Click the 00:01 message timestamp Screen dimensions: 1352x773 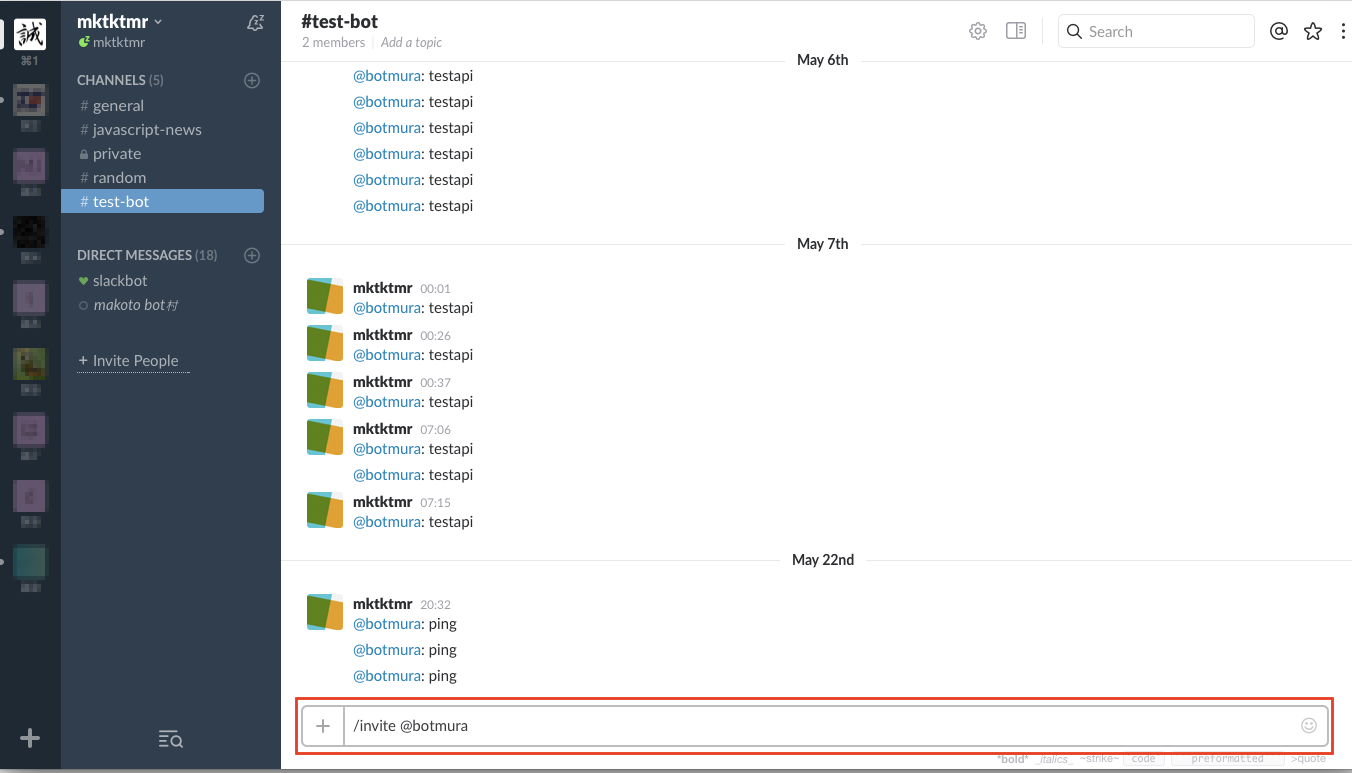coord(435,289)
